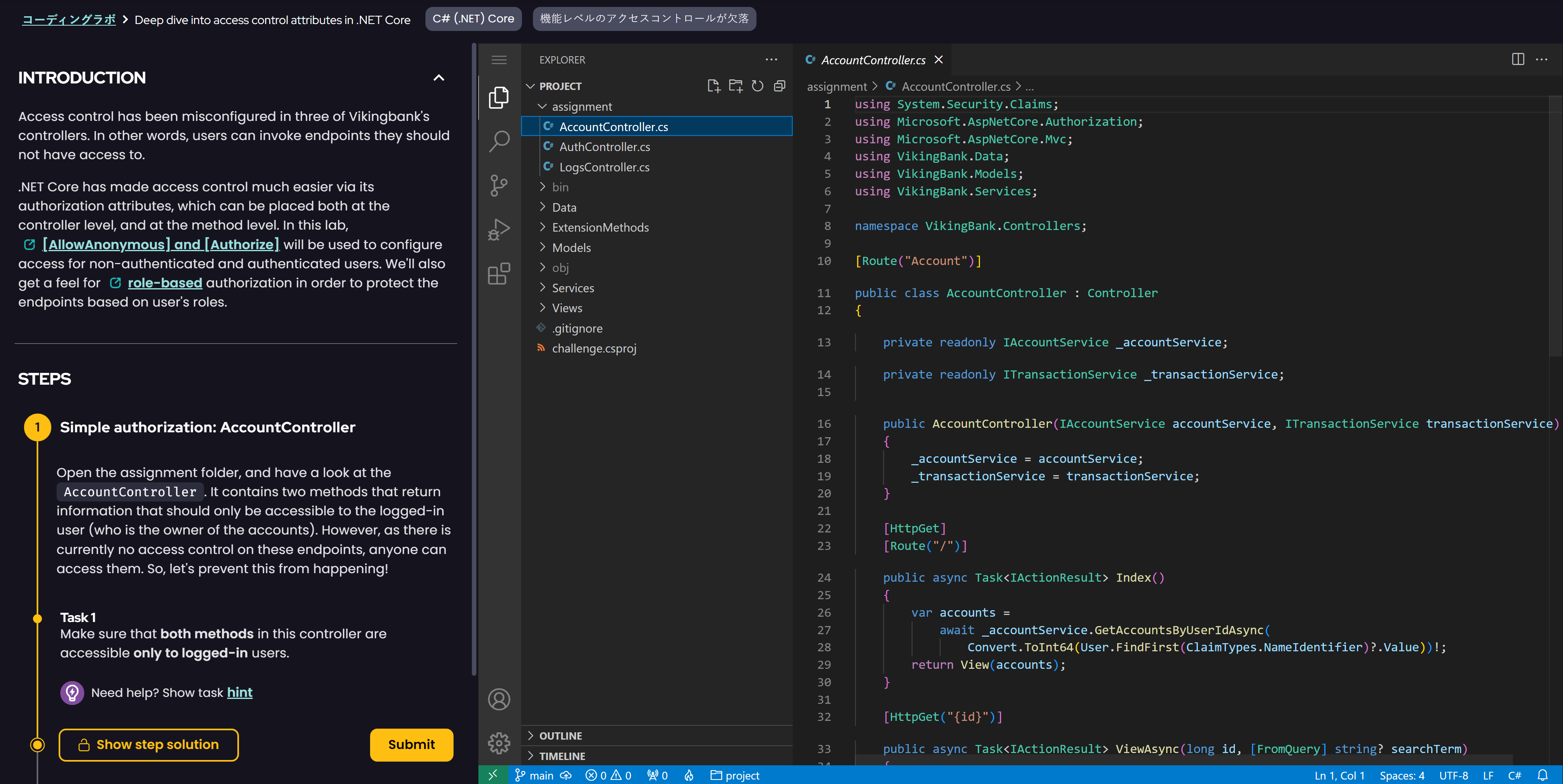Open the Manage gear icon
Screen dimensions: 1563x784
click(x=499, y=743)
